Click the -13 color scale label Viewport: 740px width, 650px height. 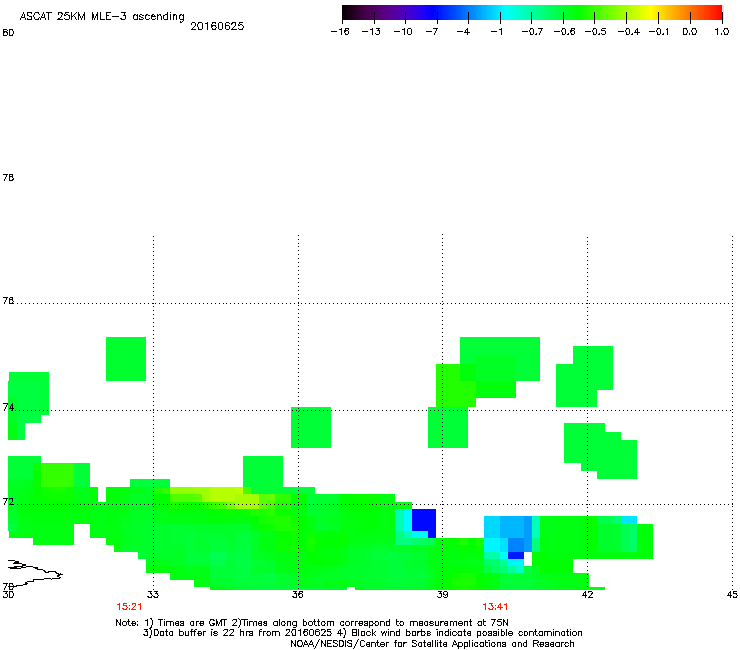[371, 32]
